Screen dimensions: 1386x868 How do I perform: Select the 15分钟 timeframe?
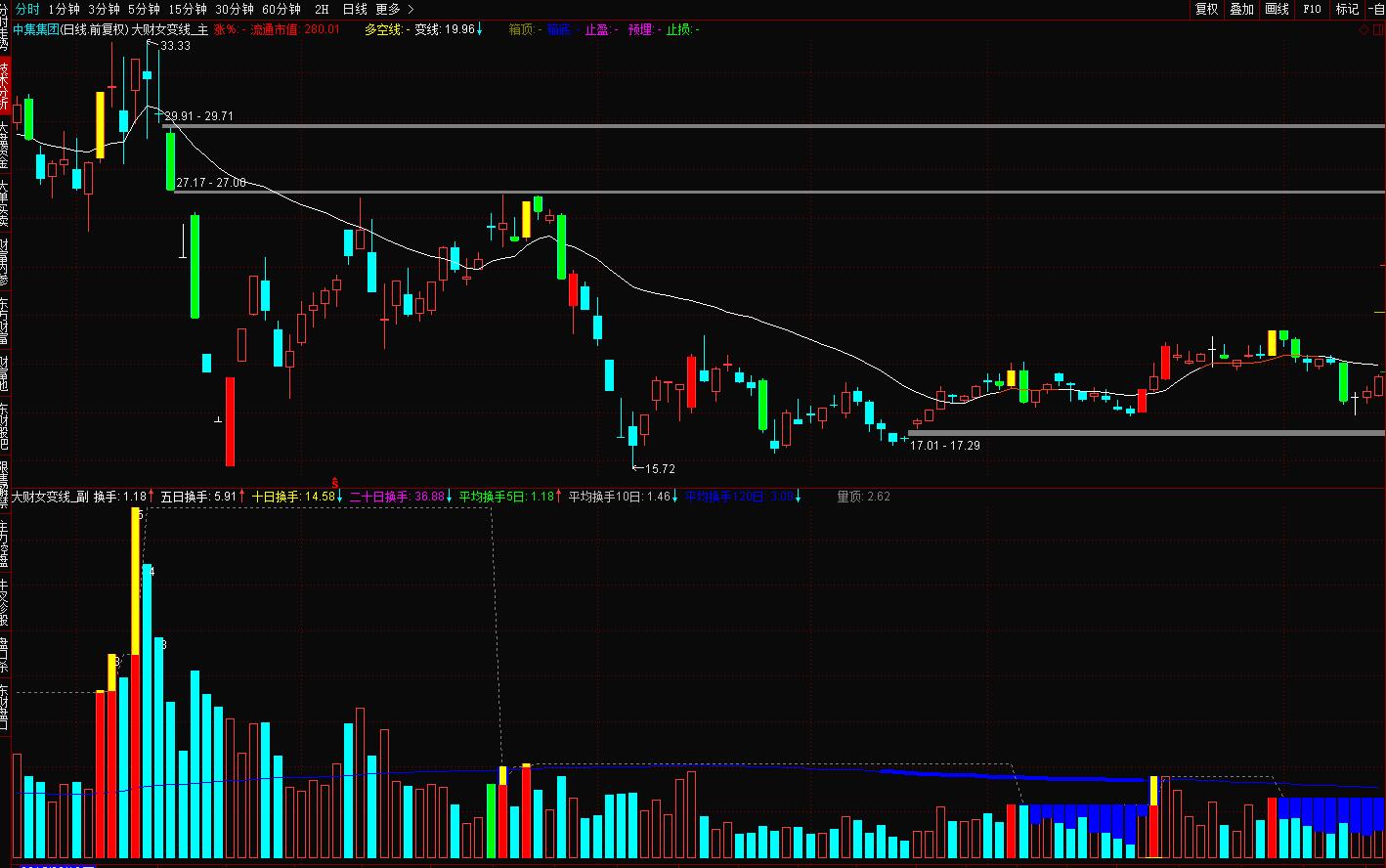[x=188, y=9]
